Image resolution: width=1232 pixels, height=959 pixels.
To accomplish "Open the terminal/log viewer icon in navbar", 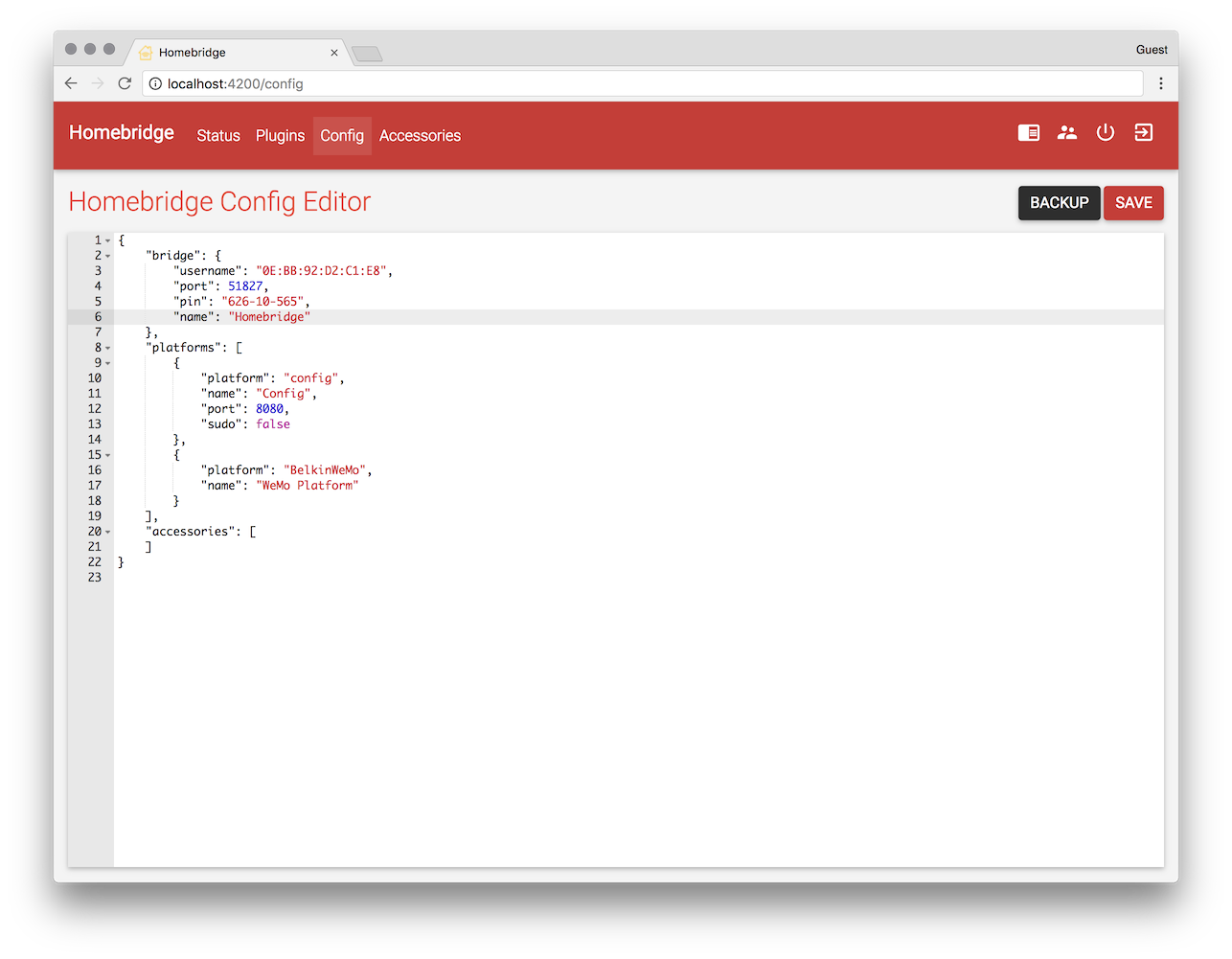I will [1029, 133].
